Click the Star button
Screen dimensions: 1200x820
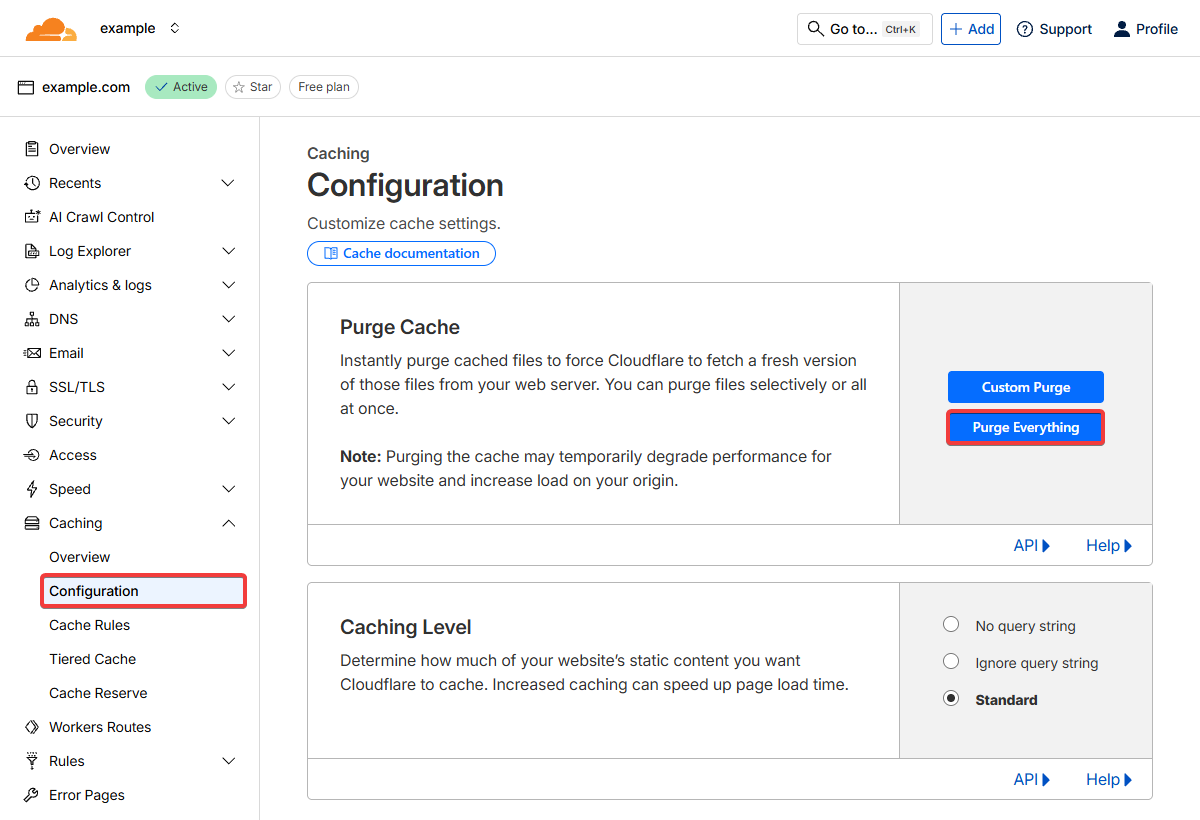(253, 87)
